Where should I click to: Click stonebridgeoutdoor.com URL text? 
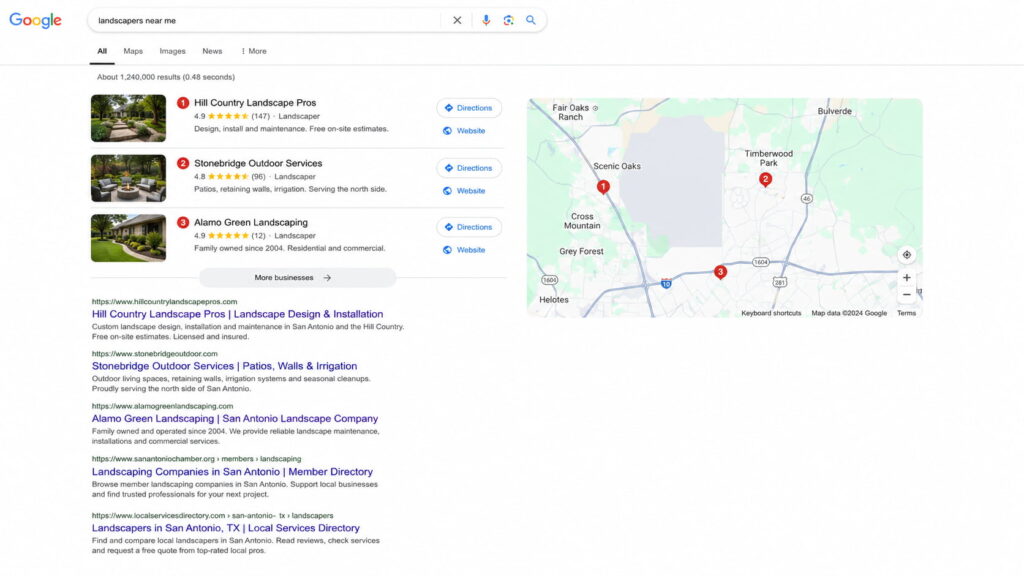click(155, 354)
